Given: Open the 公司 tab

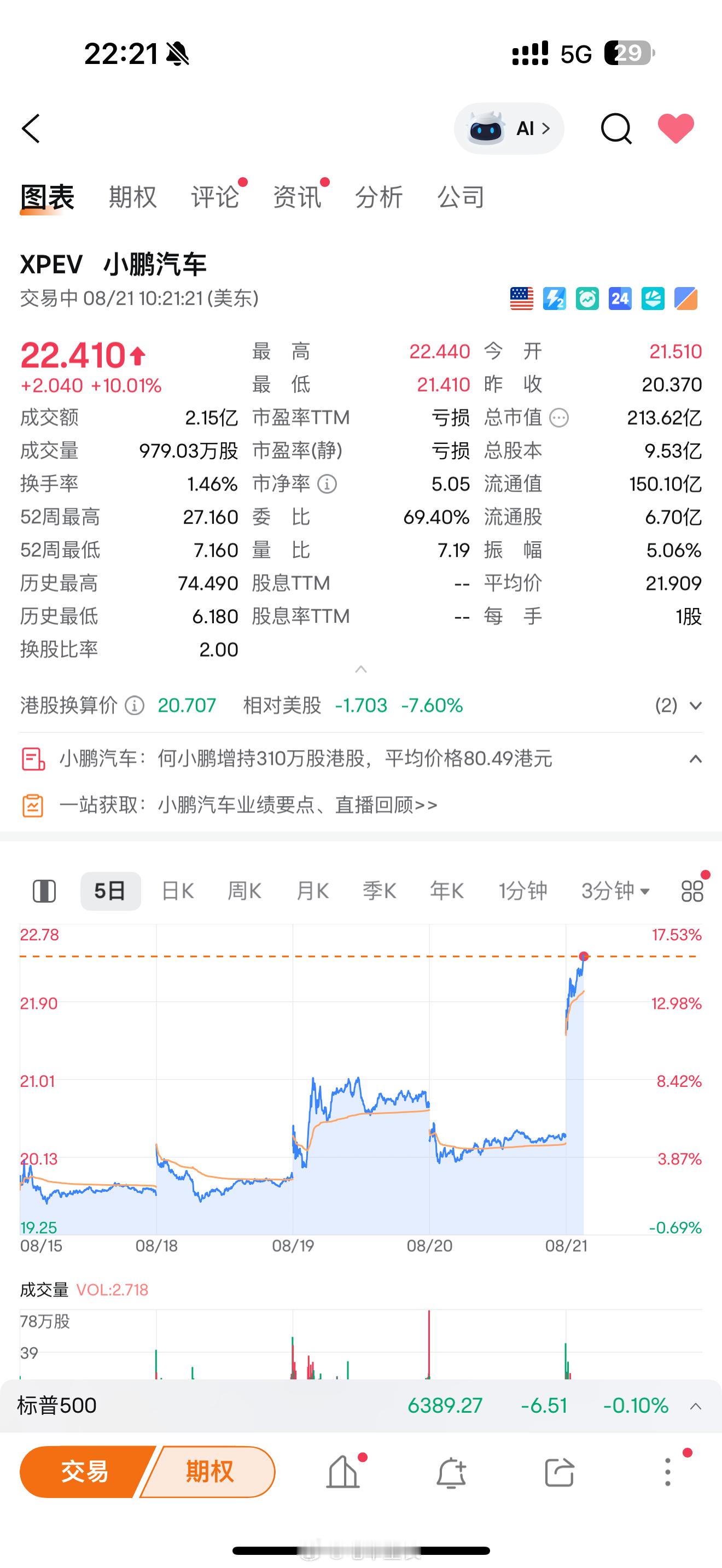Looking at the screenshot, I should (461, 197).
